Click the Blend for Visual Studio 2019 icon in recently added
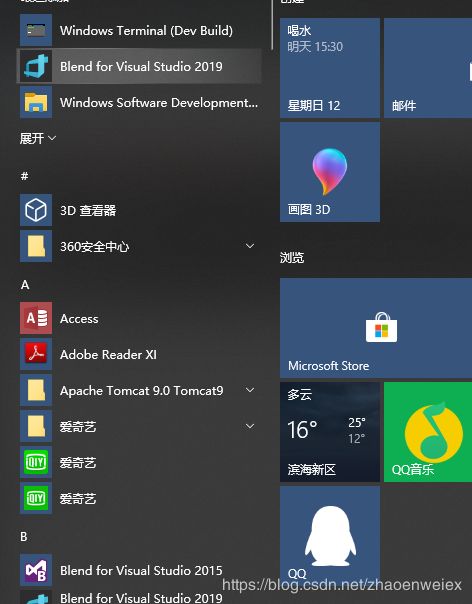 [36, 66]
